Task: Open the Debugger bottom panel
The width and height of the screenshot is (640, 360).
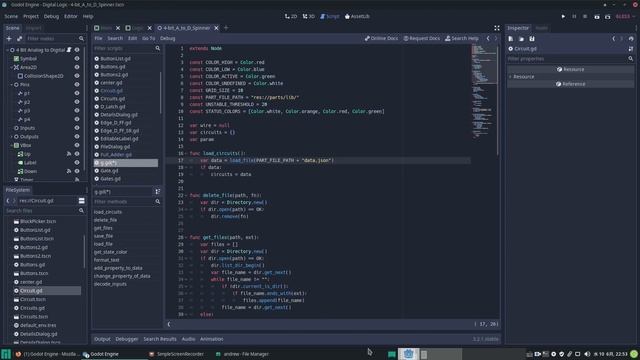Action: click(x=127, y=339)
